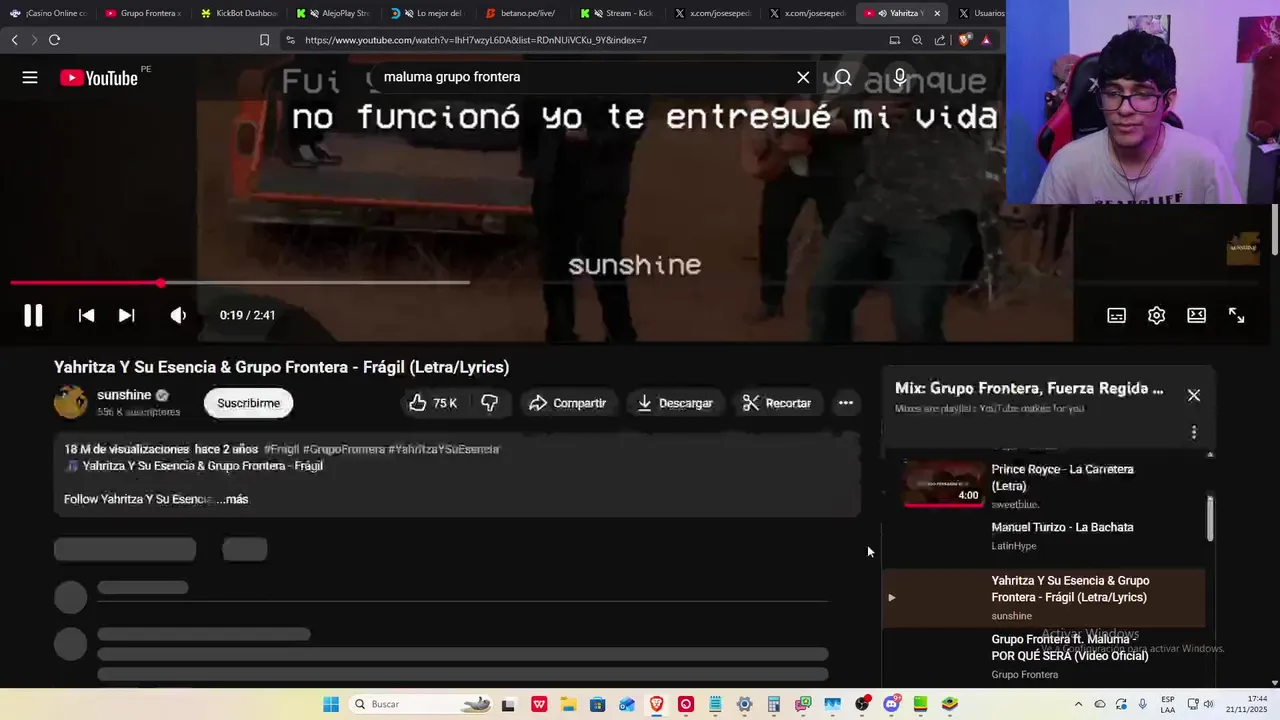The height and width of the screenshot is (720, 1280).
Task: Expand description with ...más
Action: click(233, 499)
